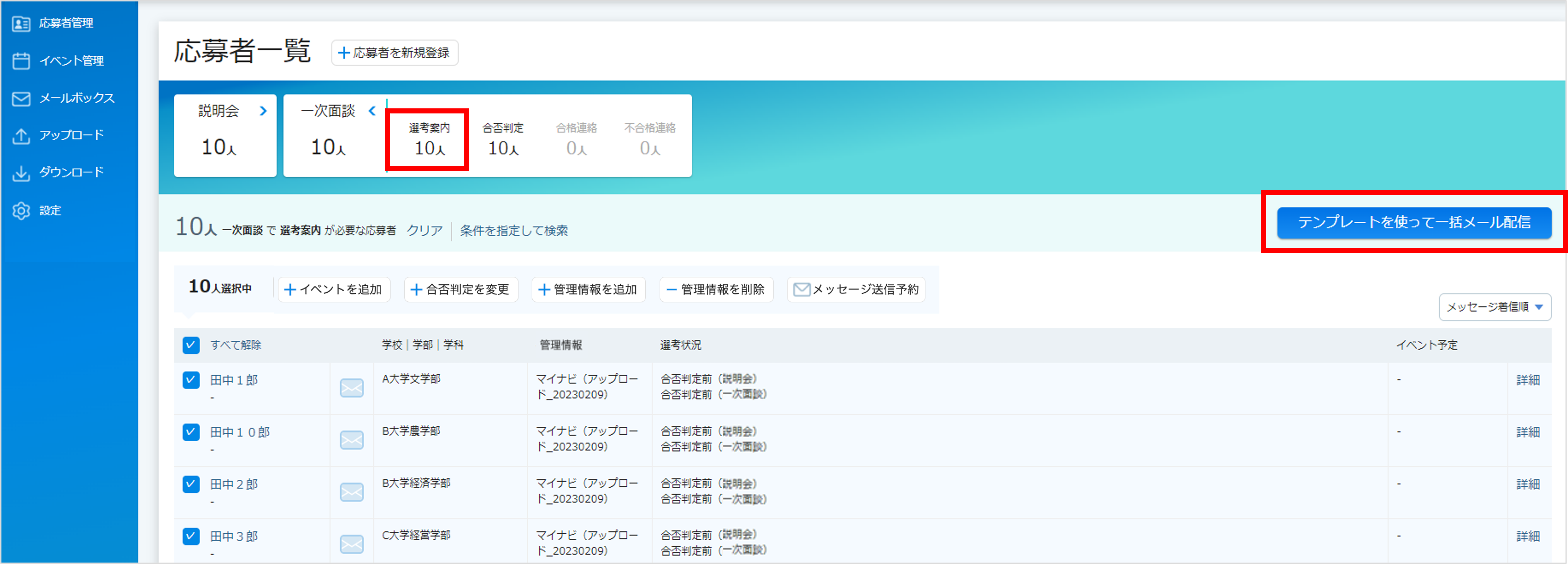Collapse the 一次面談 stage with its left chevron
1568x564 pixels.
(372, 111)
